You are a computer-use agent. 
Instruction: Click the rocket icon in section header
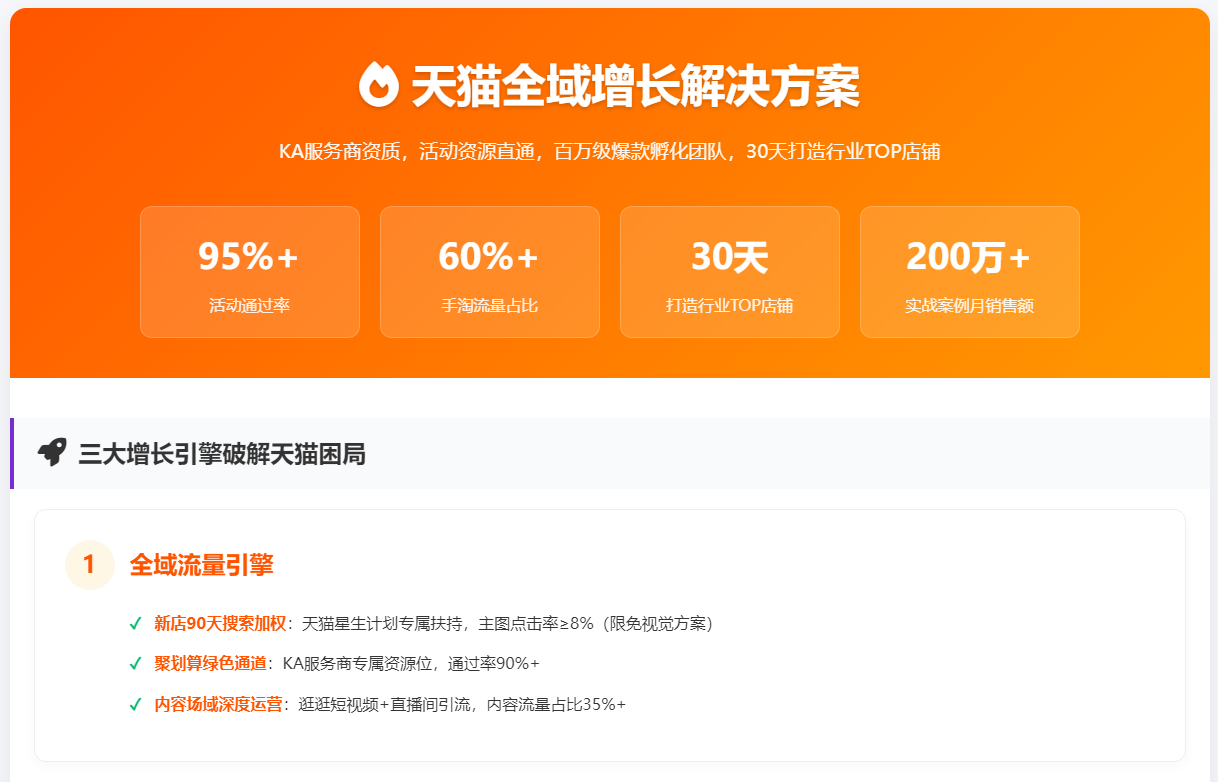(x=51, y=453)
